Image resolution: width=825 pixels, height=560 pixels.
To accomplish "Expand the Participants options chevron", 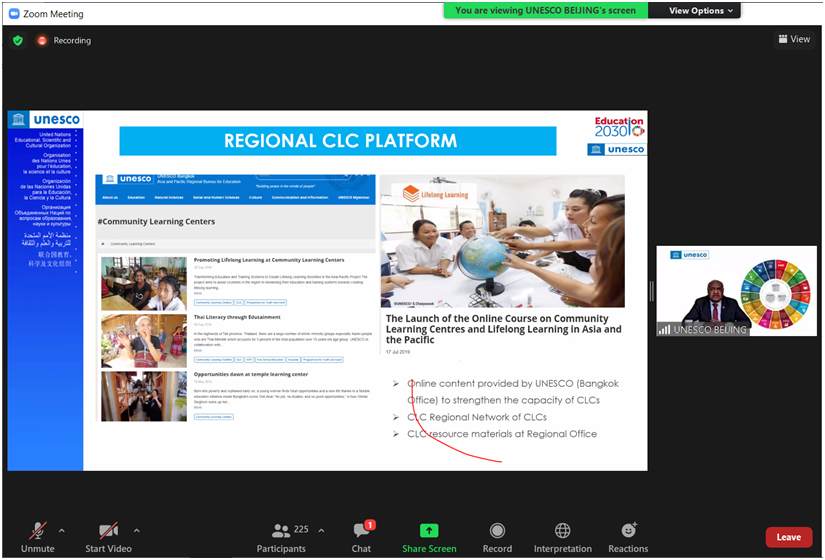I will click(321, 531).
